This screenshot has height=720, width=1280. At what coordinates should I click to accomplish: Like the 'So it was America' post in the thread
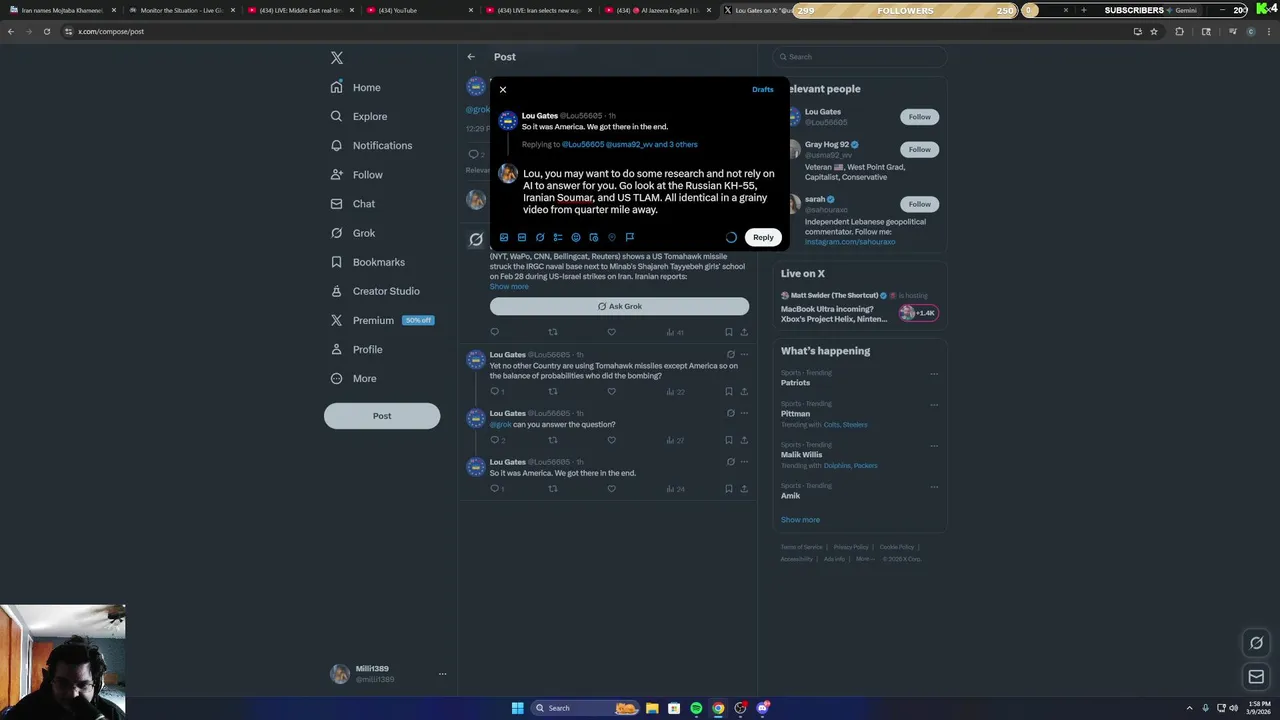pyautogui.click(x=611, y=489)
